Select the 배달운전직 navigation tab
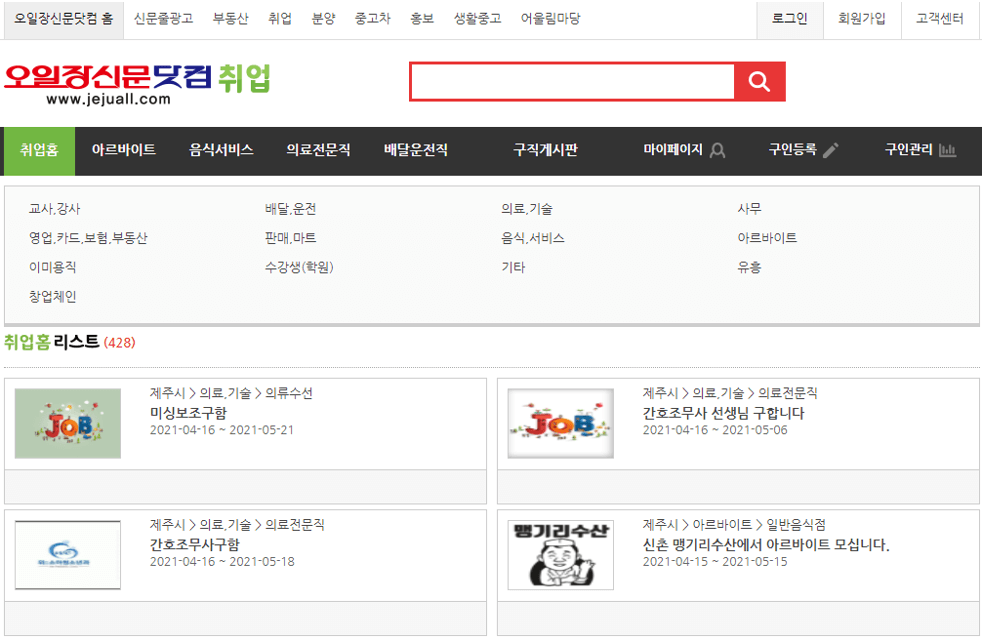The height and width of the screenshot is (638, 984). [x=415, y=151]
